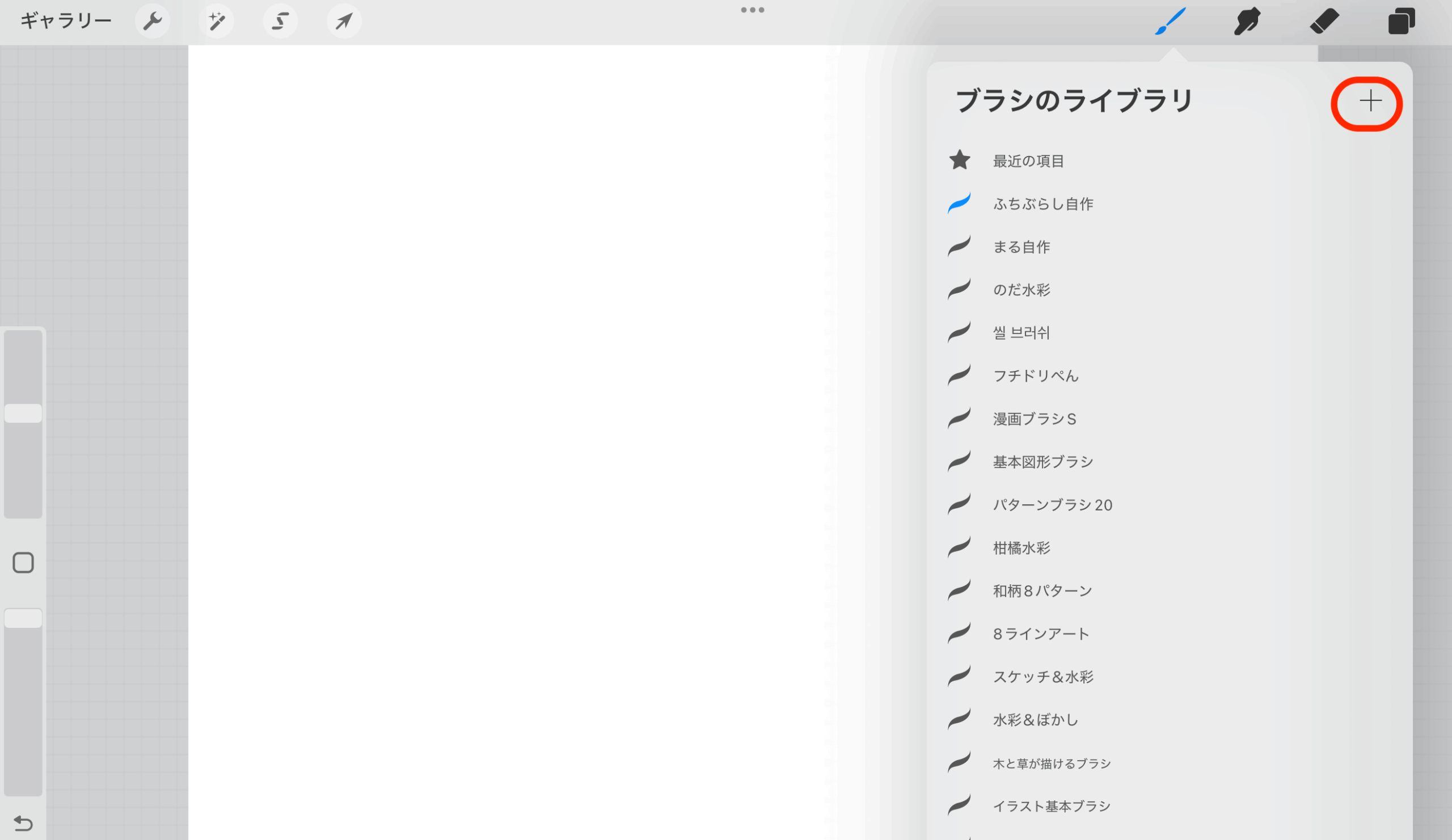Select the Selection S tool
1452x840 pixels.
click(x=280, y=22)
